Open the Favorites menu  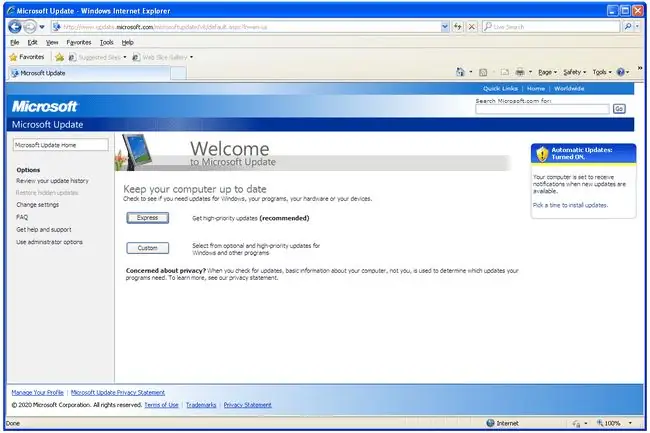click(79, 42)
